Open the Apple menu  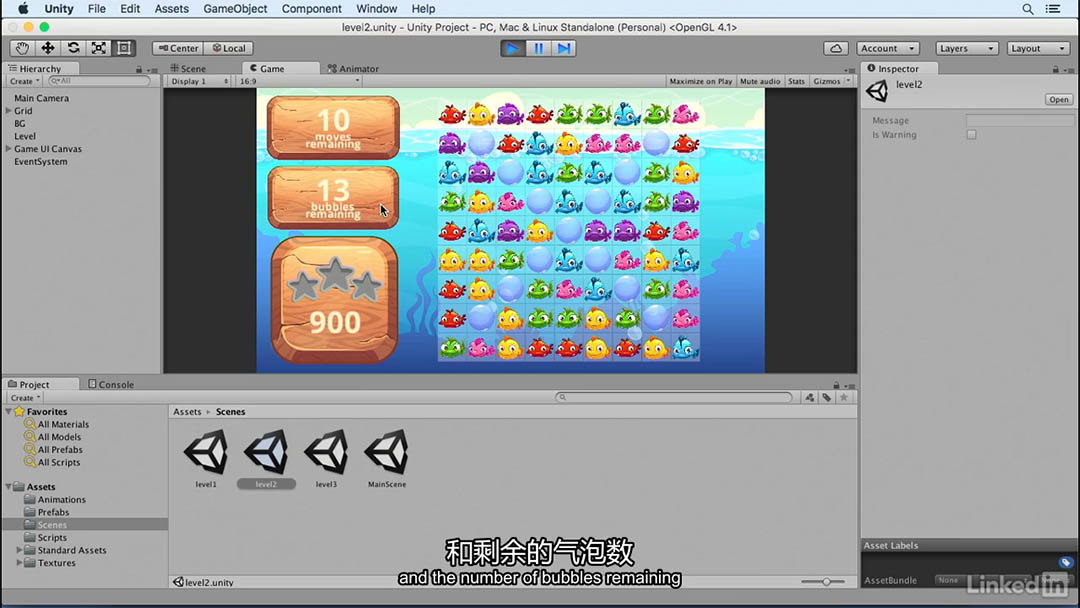23,9
